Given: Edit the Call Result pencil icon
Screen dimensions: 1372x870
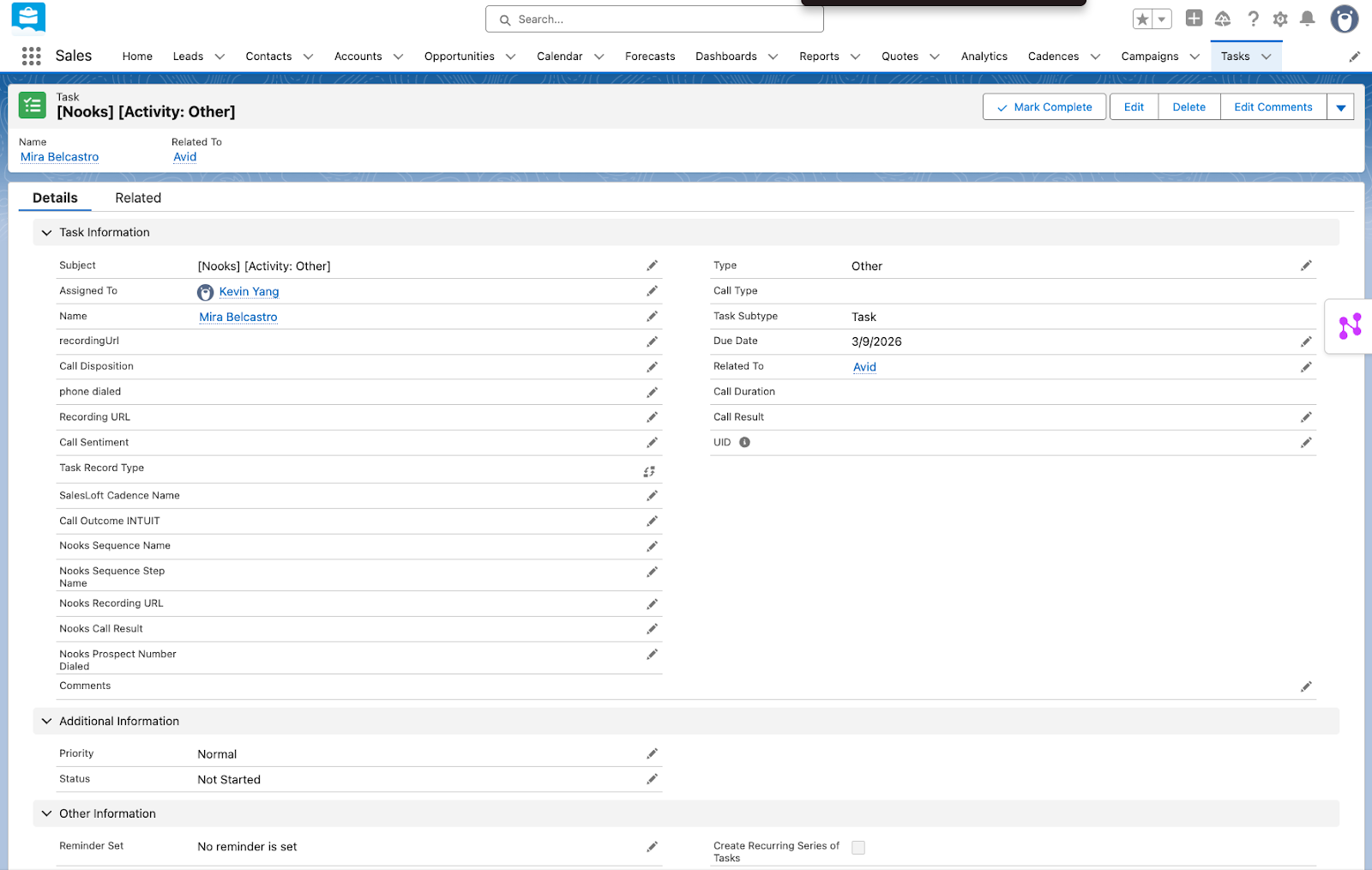Looking at the screenshot, I should tap(1306, 417).
